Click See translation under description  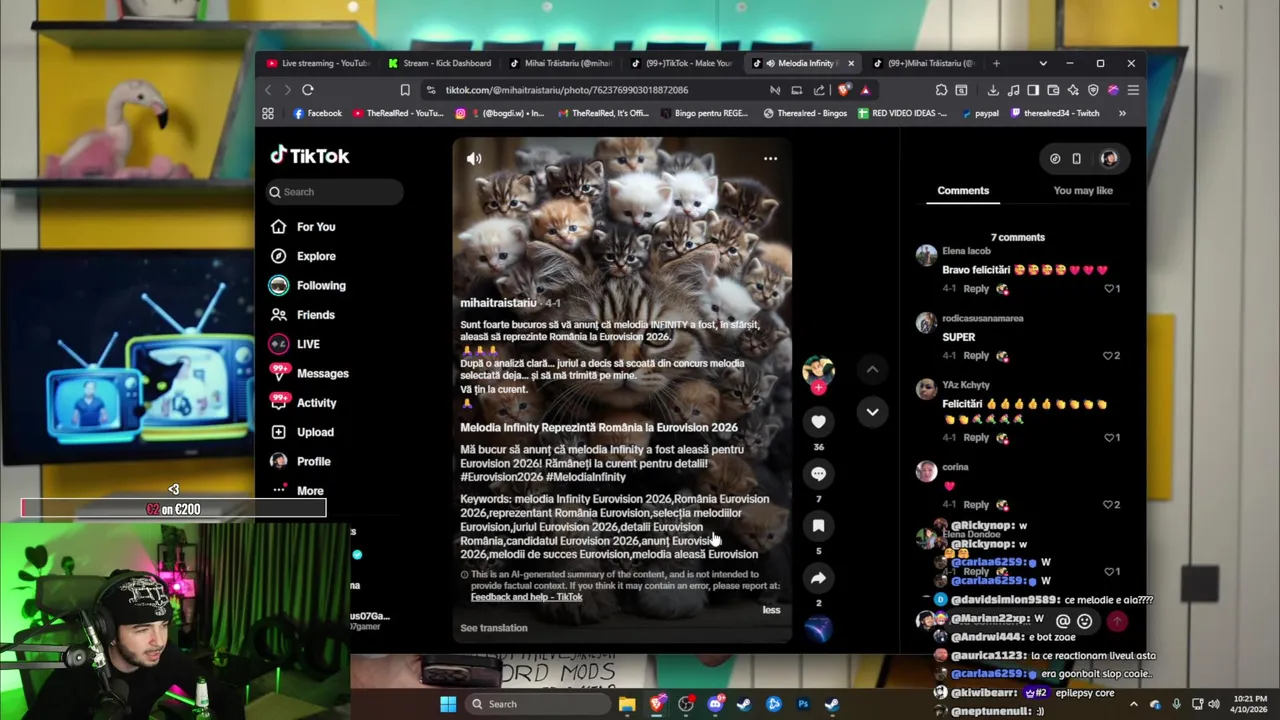494,628
